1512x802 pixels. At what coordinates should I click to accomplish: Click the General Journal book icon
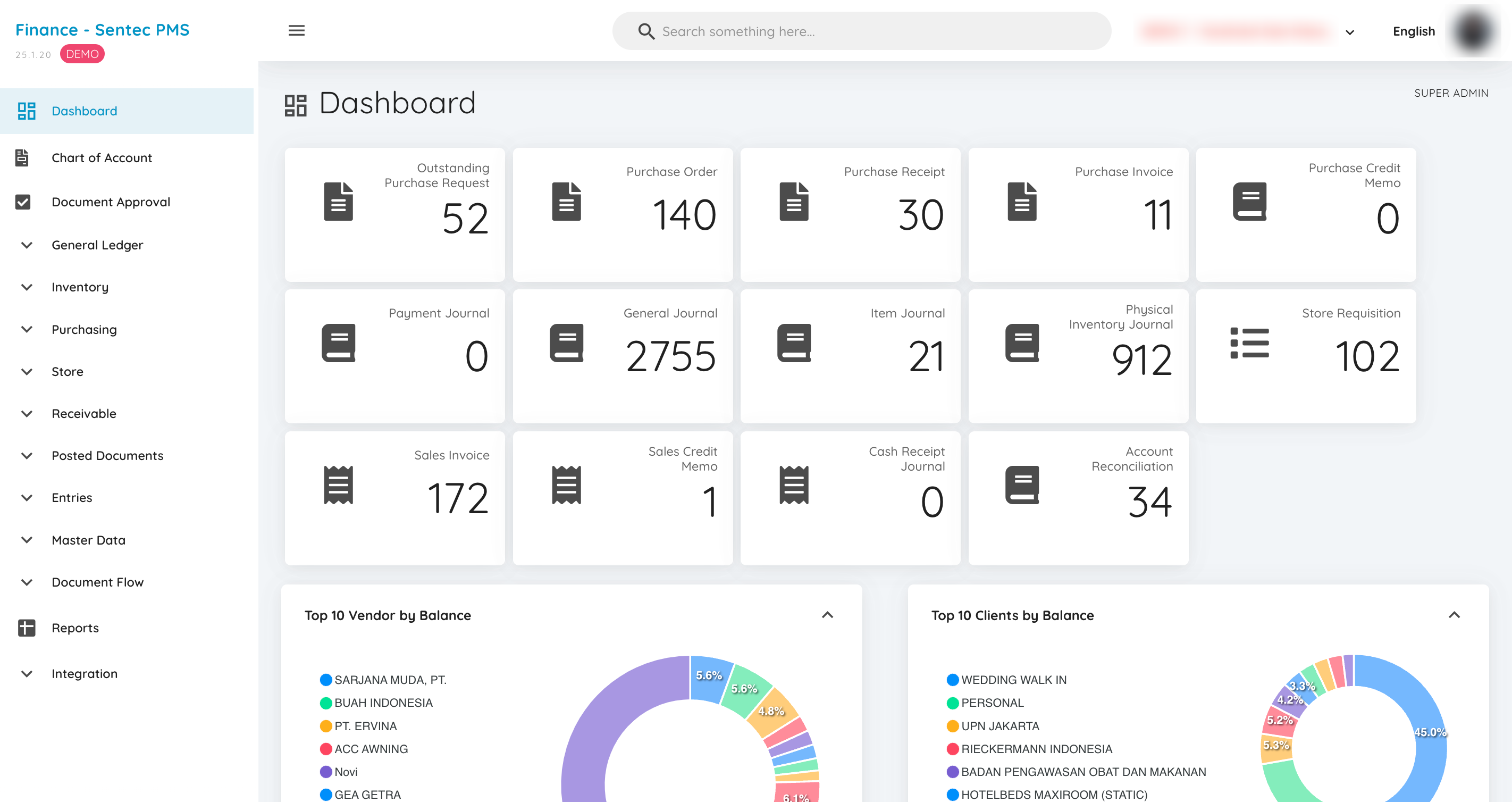click(566, 343)
